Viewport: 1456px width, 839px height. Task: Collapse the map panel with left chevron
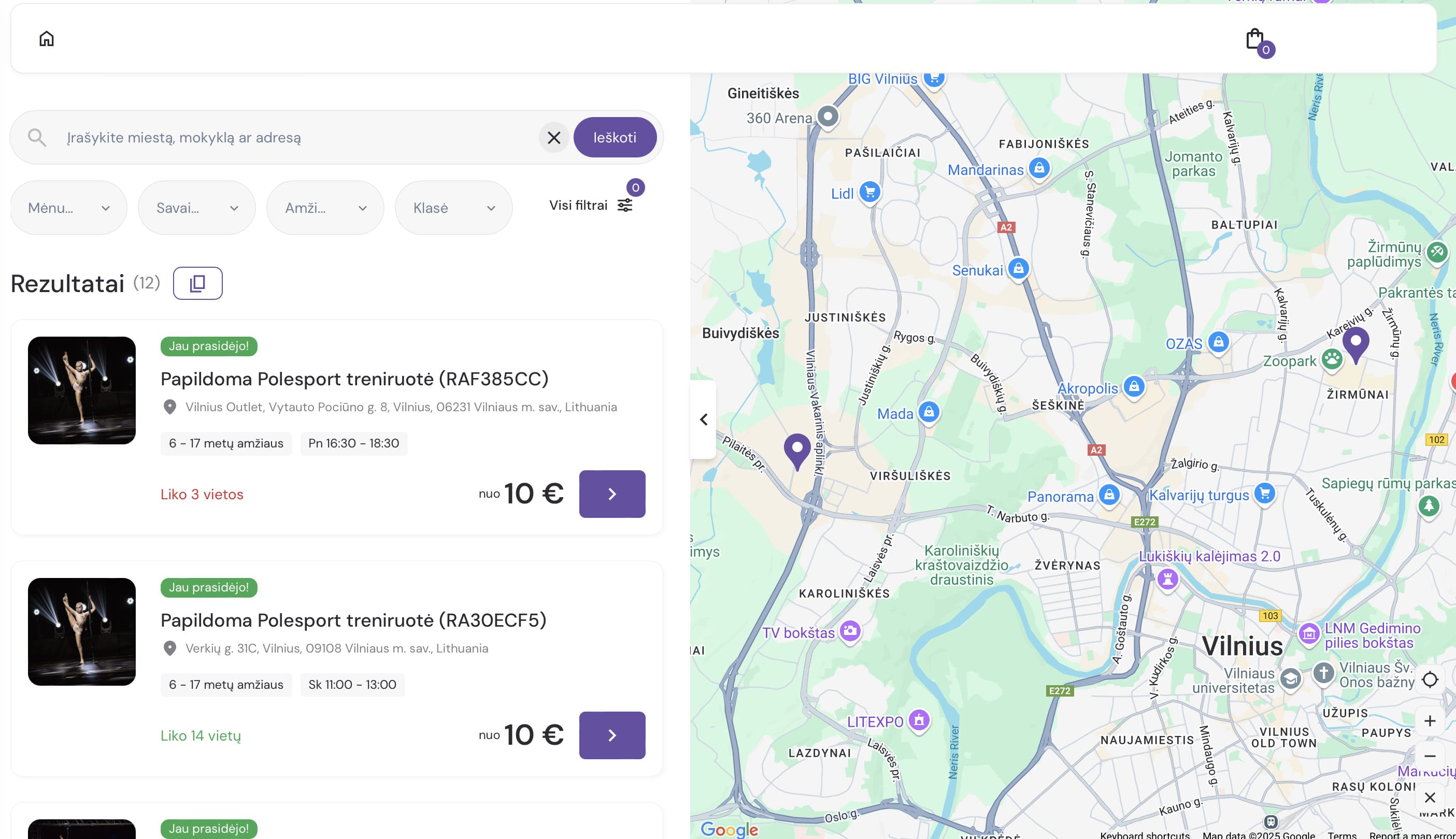point(703,419)
